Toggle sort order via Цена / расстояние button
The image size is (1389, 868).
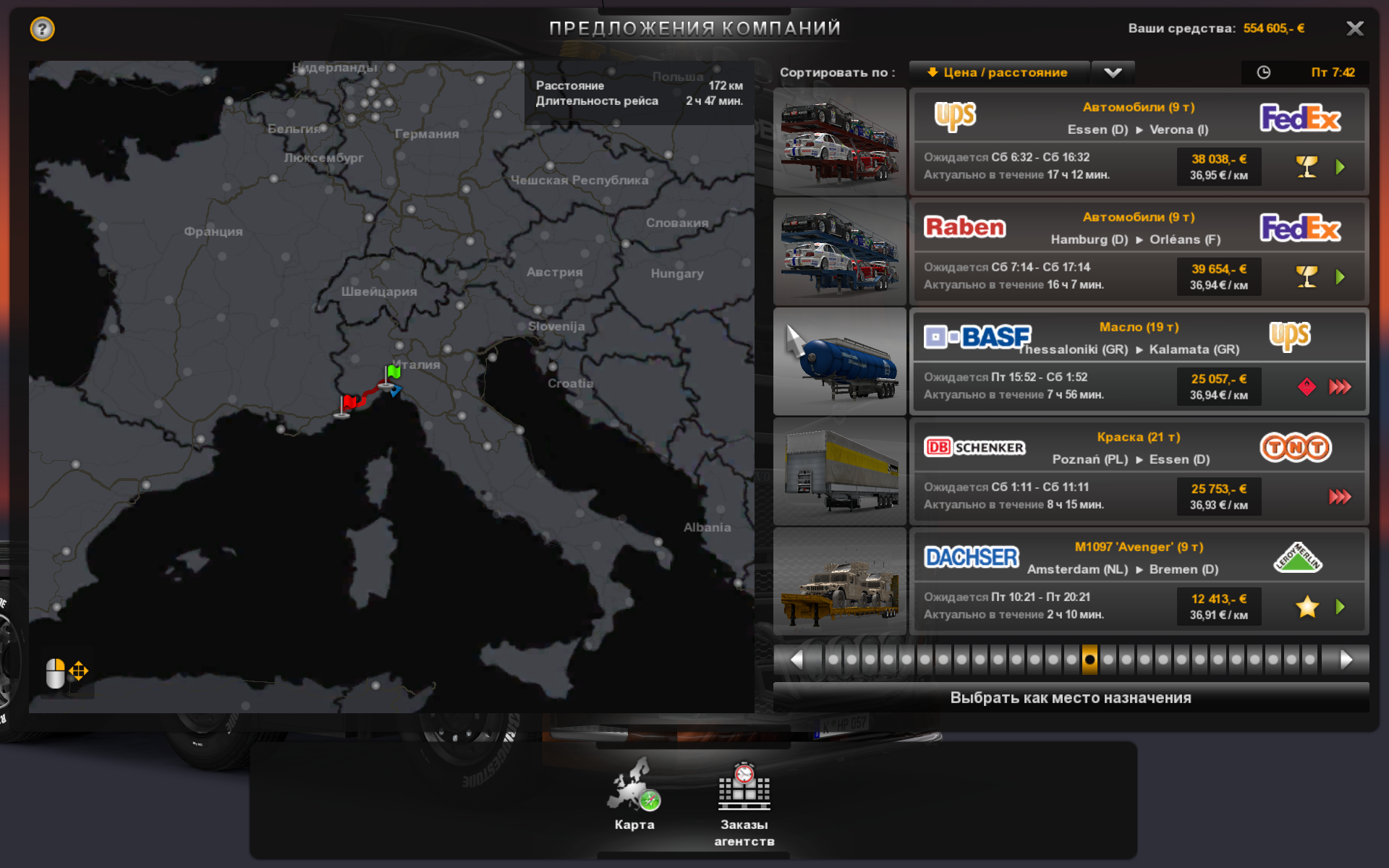click(998, 72)
